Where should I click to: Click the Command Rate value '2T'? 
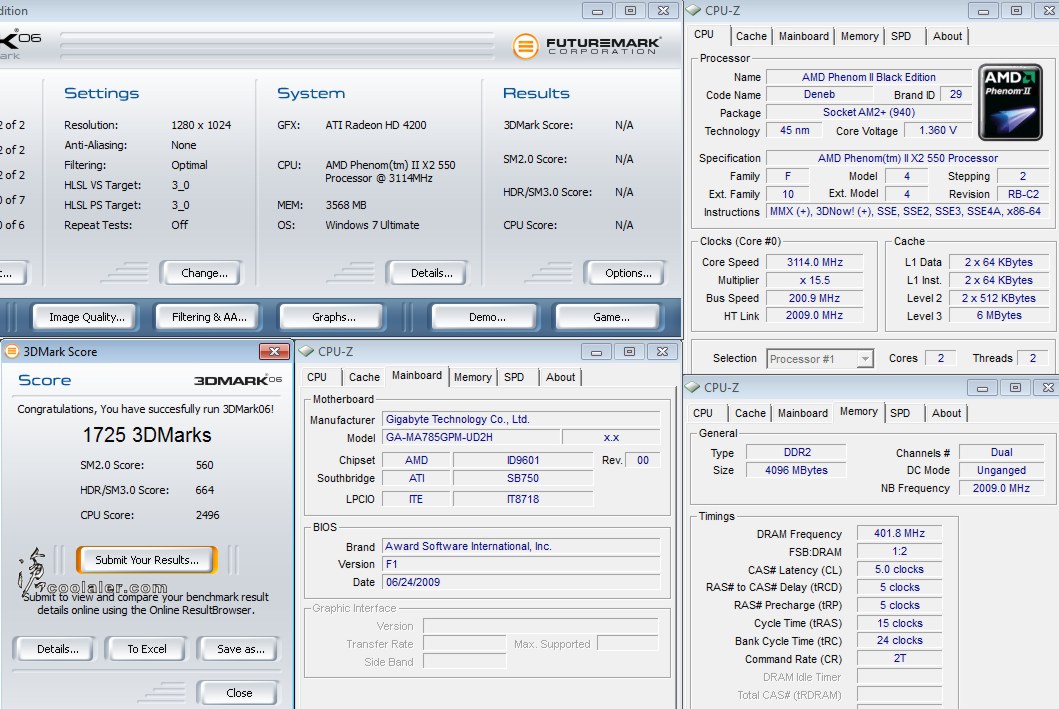(900, 658)
